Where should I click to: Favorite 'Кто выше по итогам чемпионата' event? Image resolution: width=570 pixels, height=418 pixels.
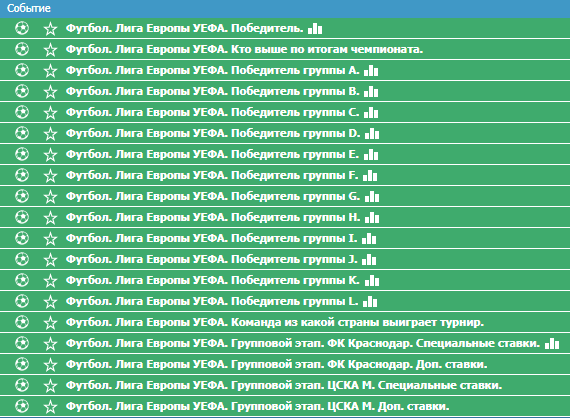50,50
